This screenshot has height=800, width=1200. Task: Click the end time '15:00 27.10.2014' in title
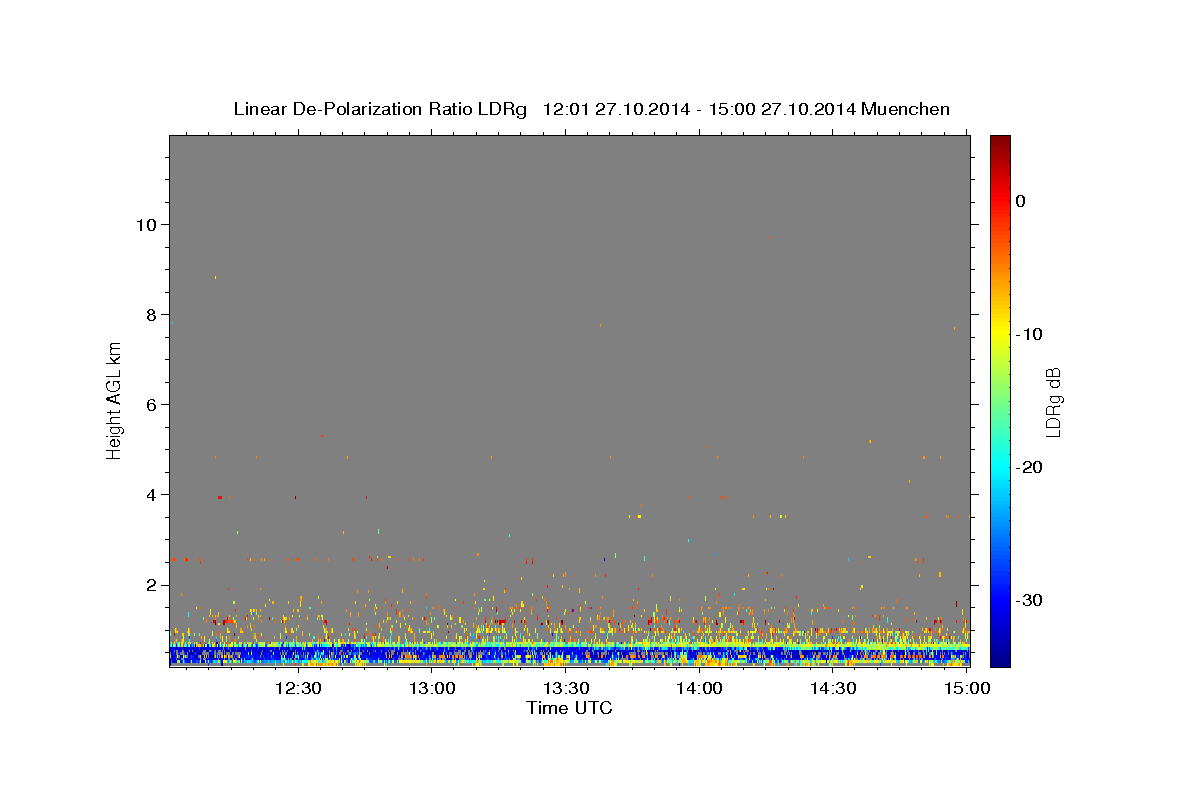[781, 109]
